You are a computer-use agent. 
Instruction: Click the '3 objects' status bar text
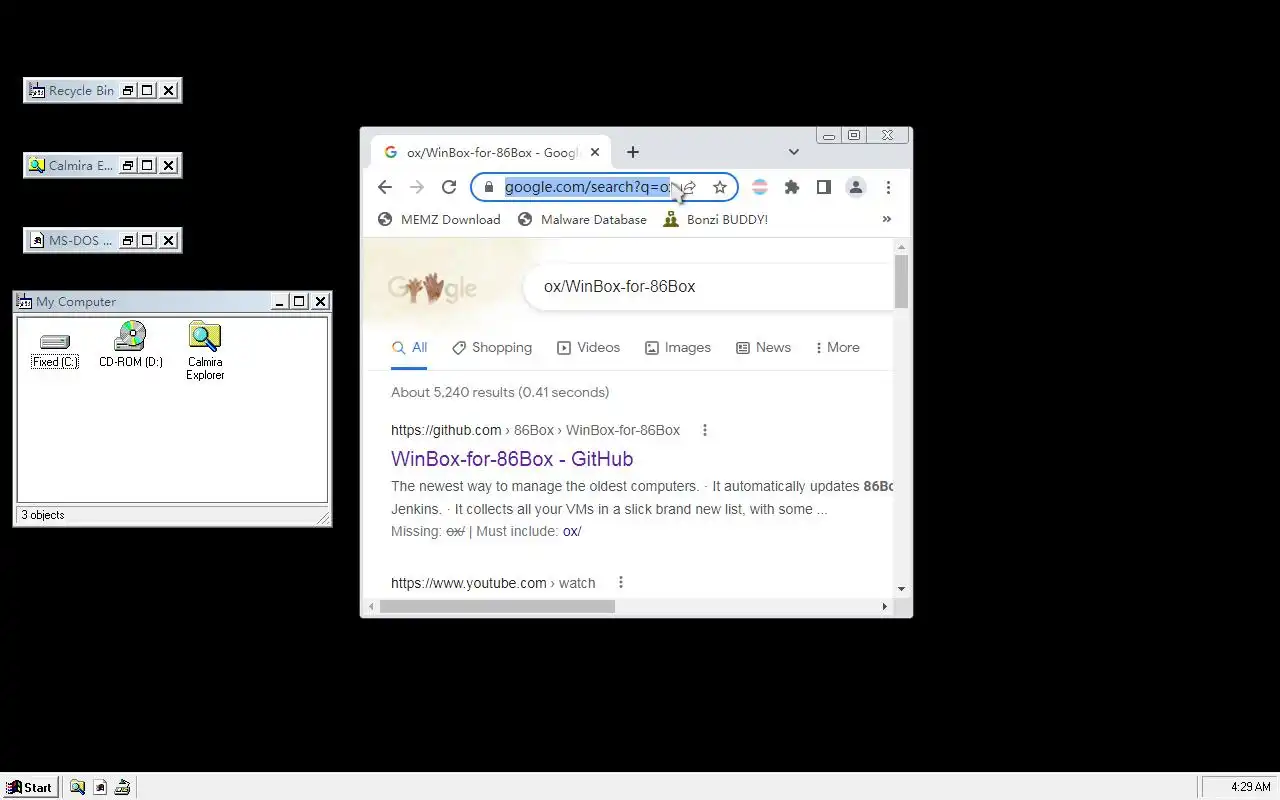43,515
